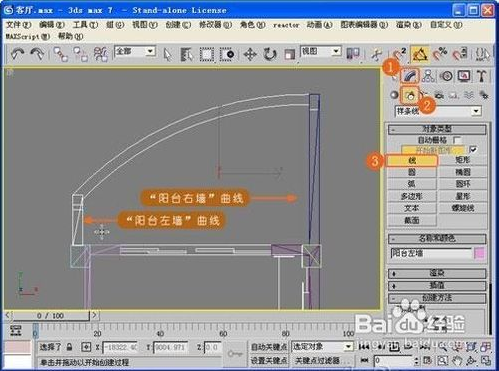Select the Geometry sphere category icon
499x371 pixels.
tap(394, 95)
